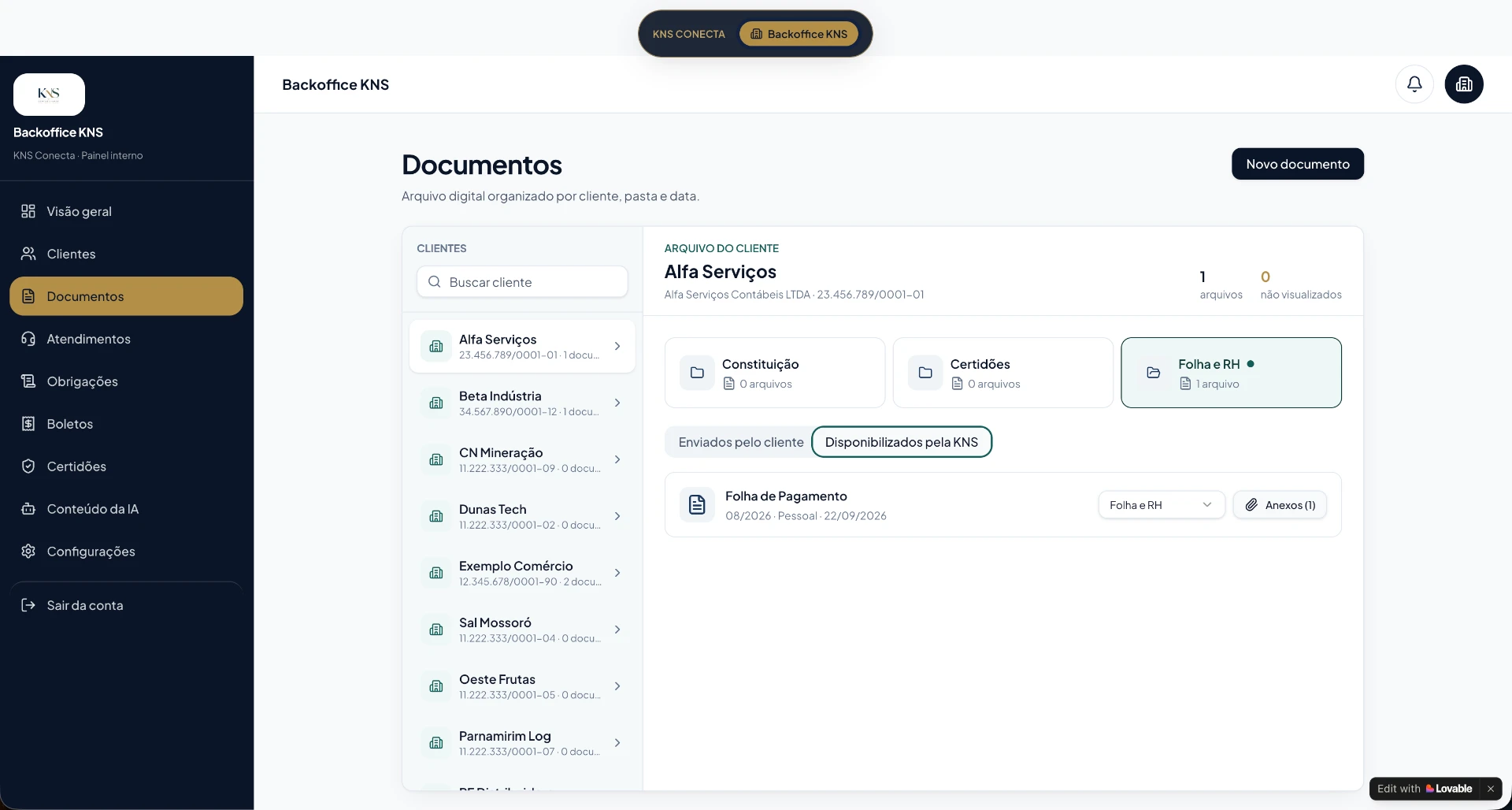Image resolution: width=1512 pixels, height=810 pixels.
Task: Switch to Backoffice KNS mode
Action: [x=799, y=34]
